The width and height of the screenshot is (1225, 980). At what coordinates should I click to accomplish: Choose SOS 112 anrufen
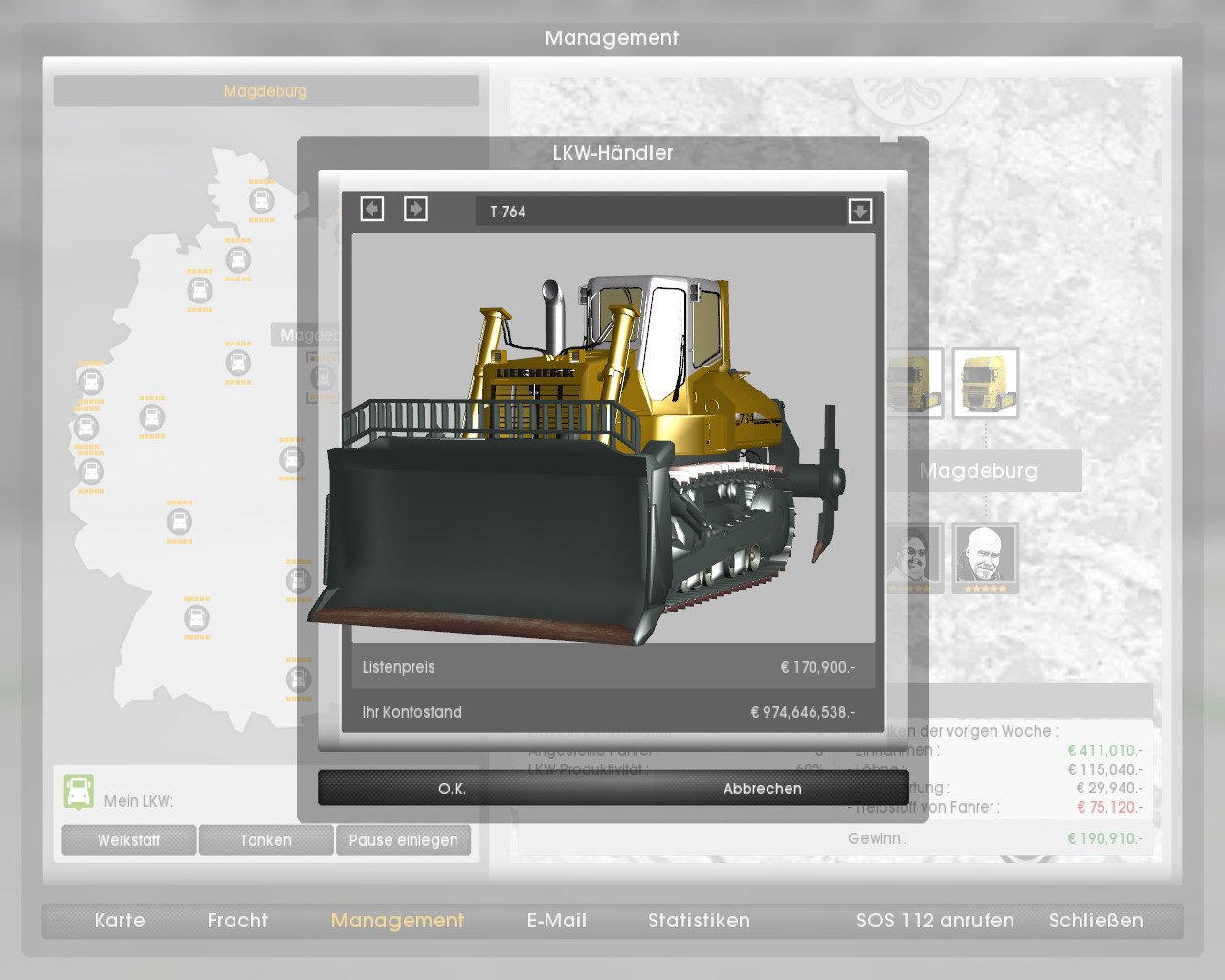coord(935,921)
